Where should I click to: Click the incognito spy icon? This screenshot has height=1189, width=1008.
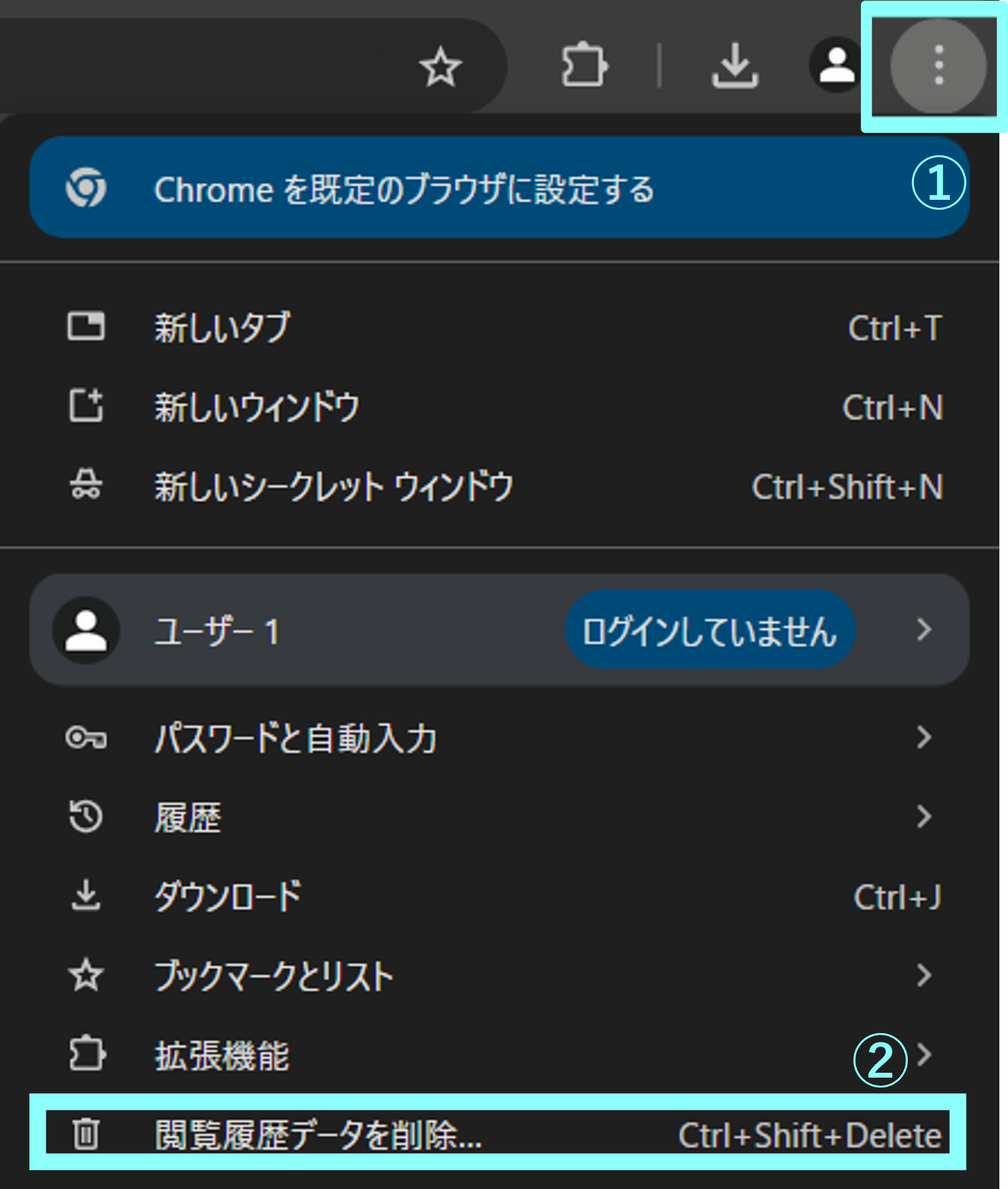pyautogui.click(x=86, y=484)
